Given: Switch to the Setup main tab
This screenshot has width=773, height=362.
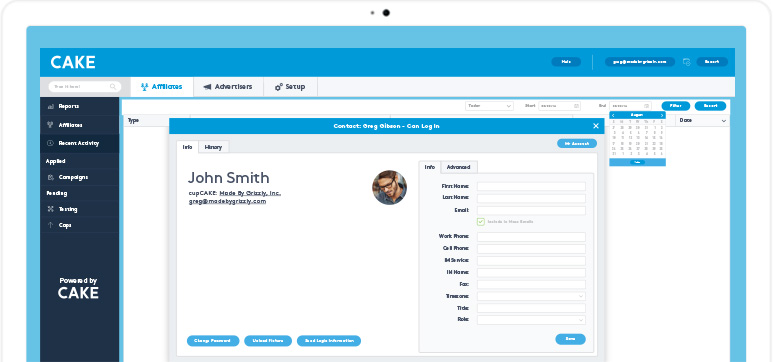Looking at the screenshot, I should point(290,87).
